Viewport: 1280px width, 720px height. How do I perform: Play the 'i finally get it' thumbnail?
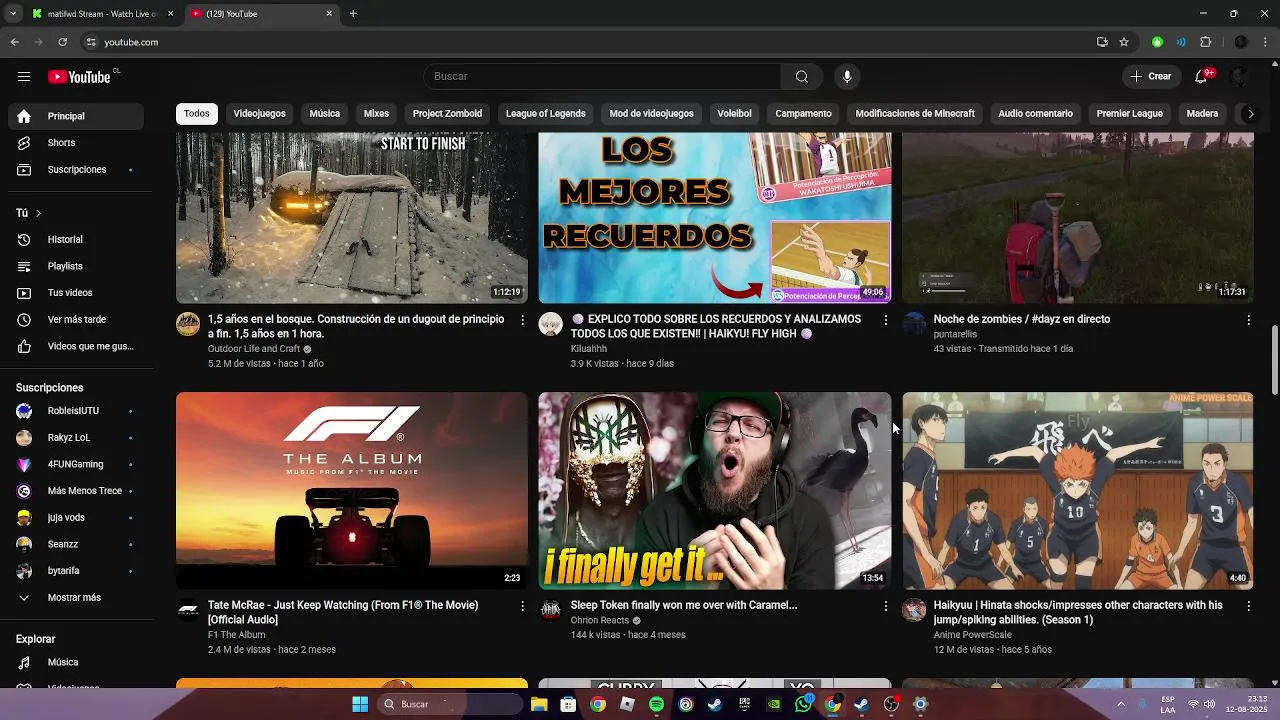[x=715, y=490]
